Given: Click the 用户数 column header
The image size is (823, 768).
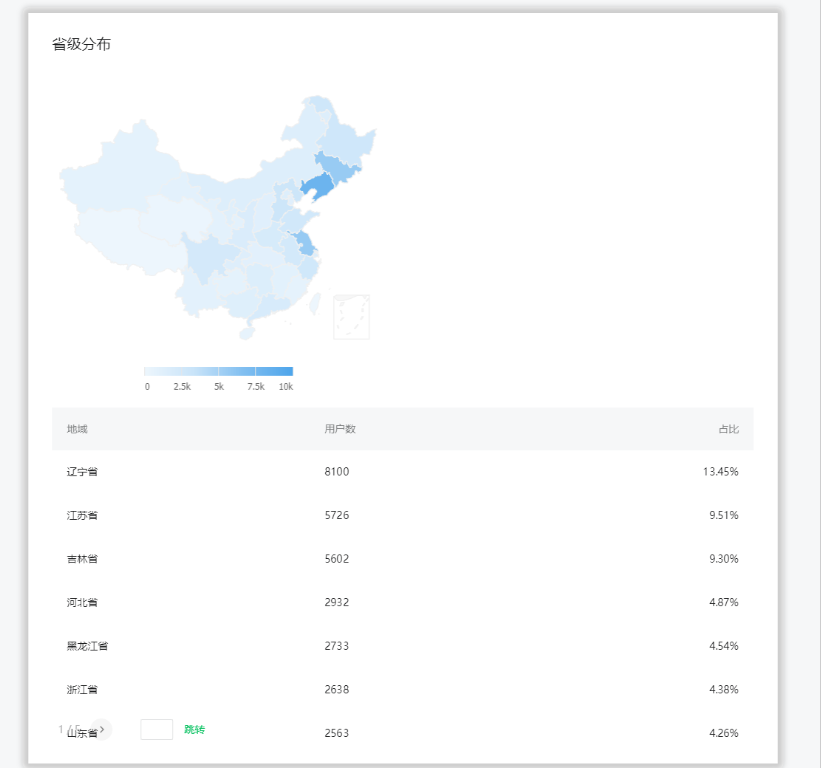Looking at the screenshot, I should (340, 429).
